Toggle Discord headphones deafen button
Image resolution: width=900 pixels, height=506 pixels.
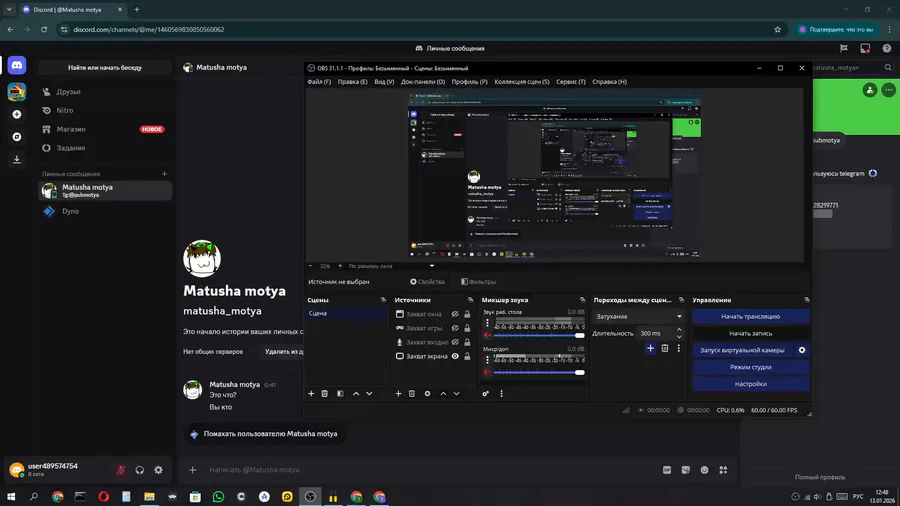tap(139, 470)
